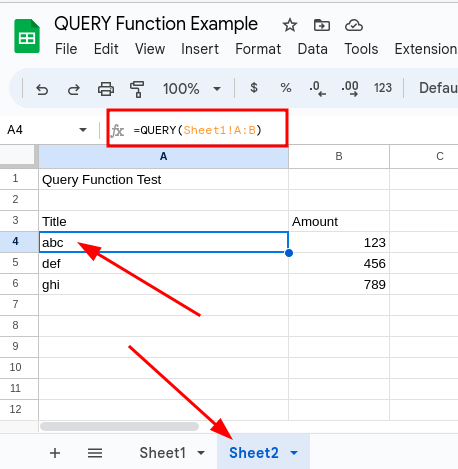Click cell with 'Query Function Test'

point(163,179)
